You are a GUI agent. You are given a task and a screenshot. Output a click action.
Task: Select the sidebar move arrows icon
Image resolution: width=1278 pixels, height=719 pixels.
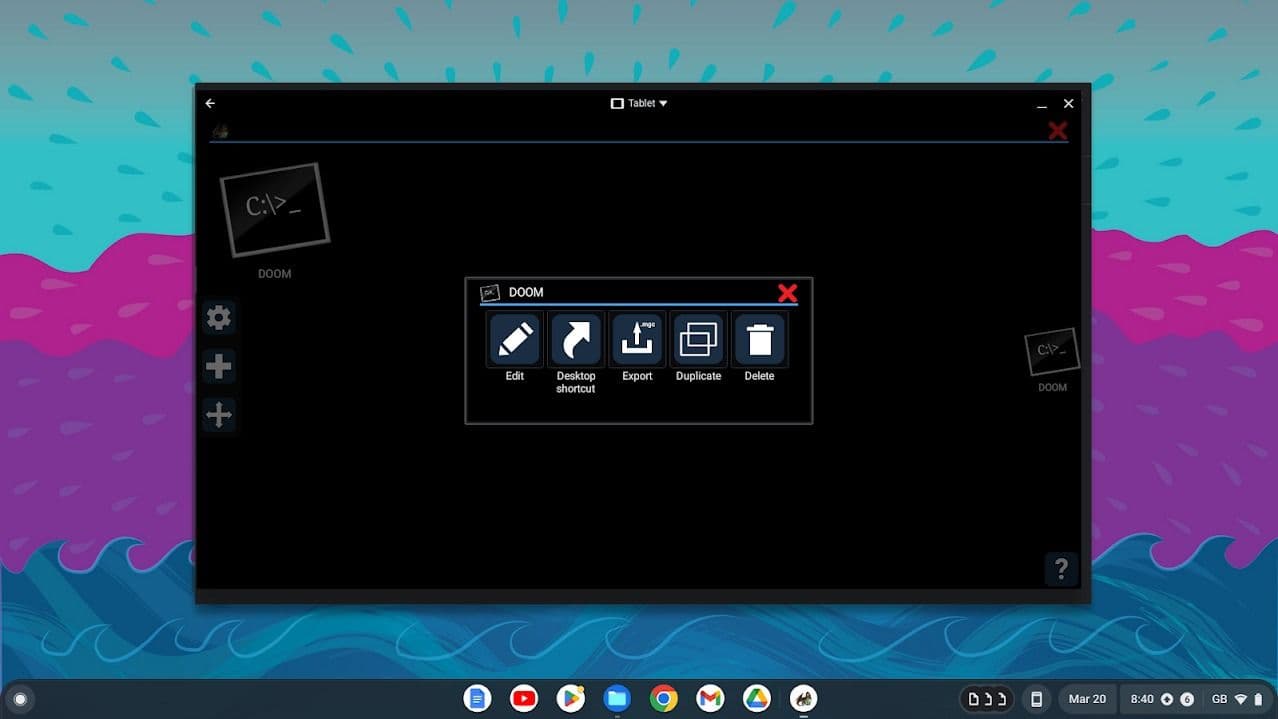219,415
